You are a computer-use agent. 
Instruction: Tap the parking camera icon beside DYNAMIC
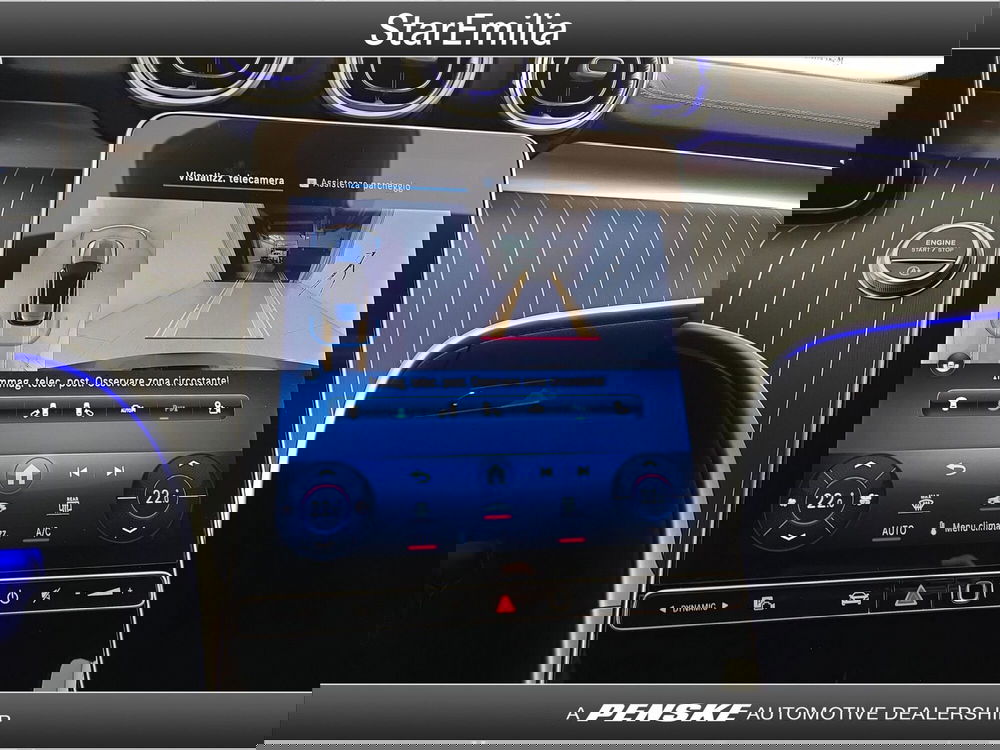(764, 602)
